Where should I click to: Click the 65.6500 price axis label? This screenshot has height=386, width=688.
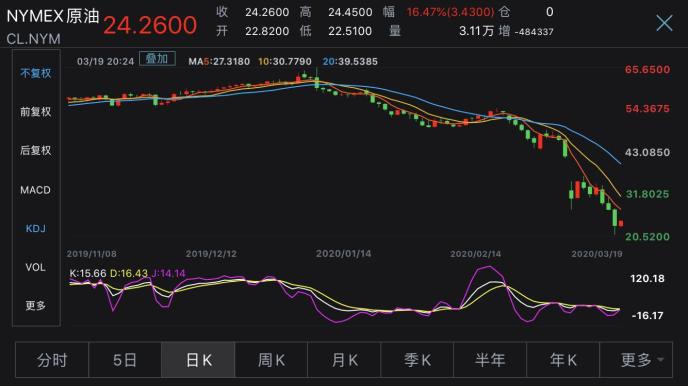pyautogui.click(x=647, y=69)
